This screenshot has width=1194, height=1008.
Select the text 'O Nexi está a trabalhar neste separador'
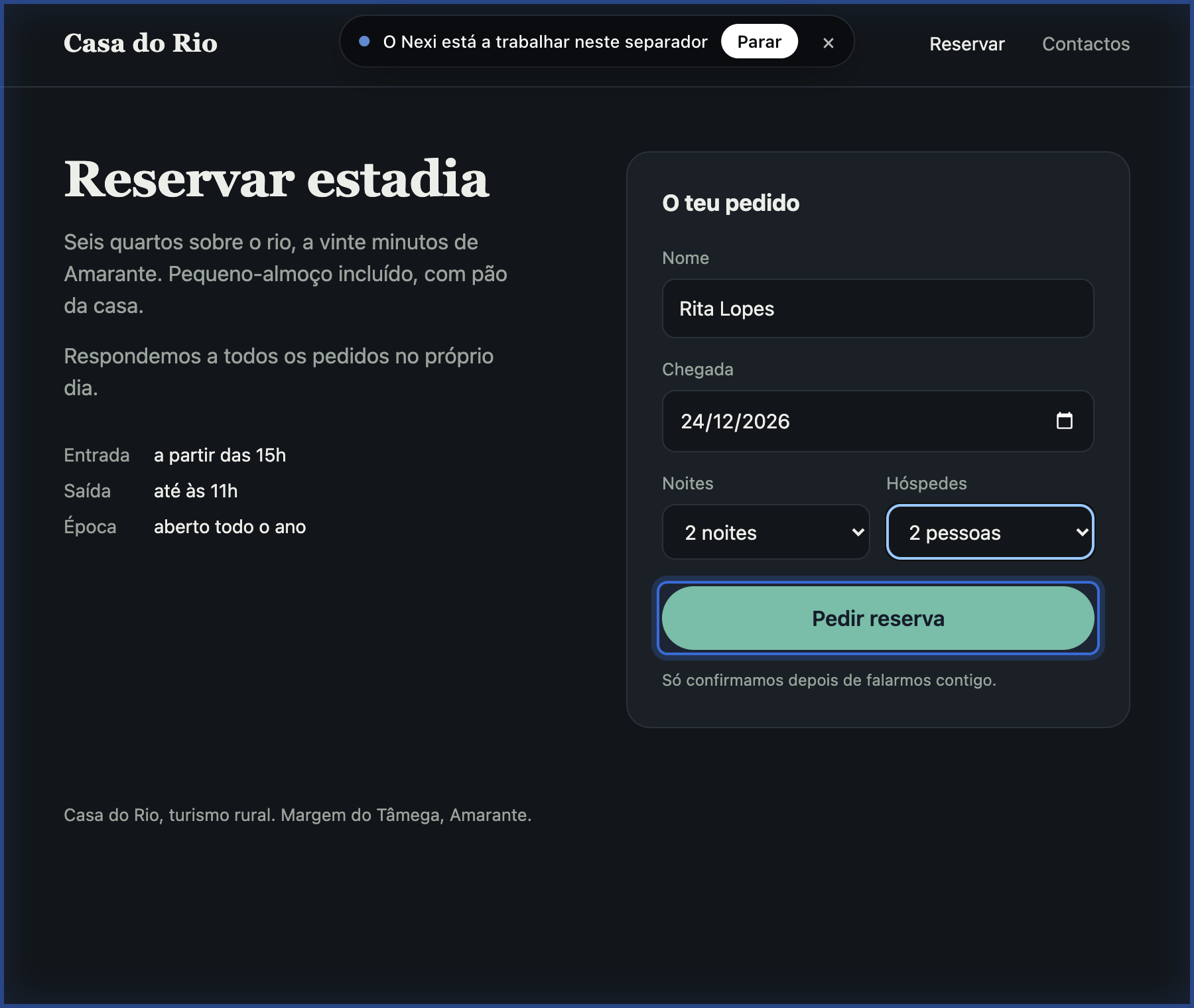point(545,42)
